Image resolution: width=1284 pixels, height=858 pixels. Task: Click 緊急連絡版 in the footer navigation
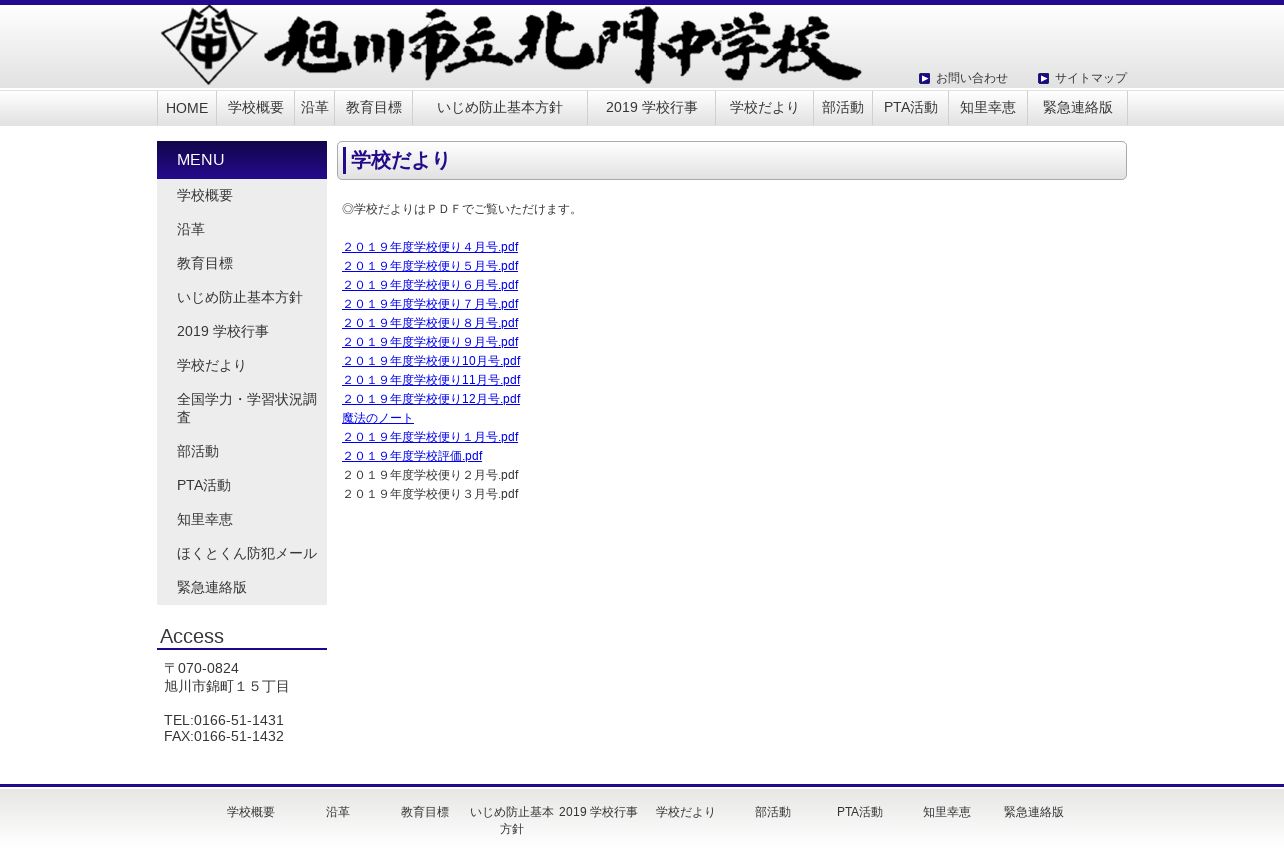tap(1034, 812)
